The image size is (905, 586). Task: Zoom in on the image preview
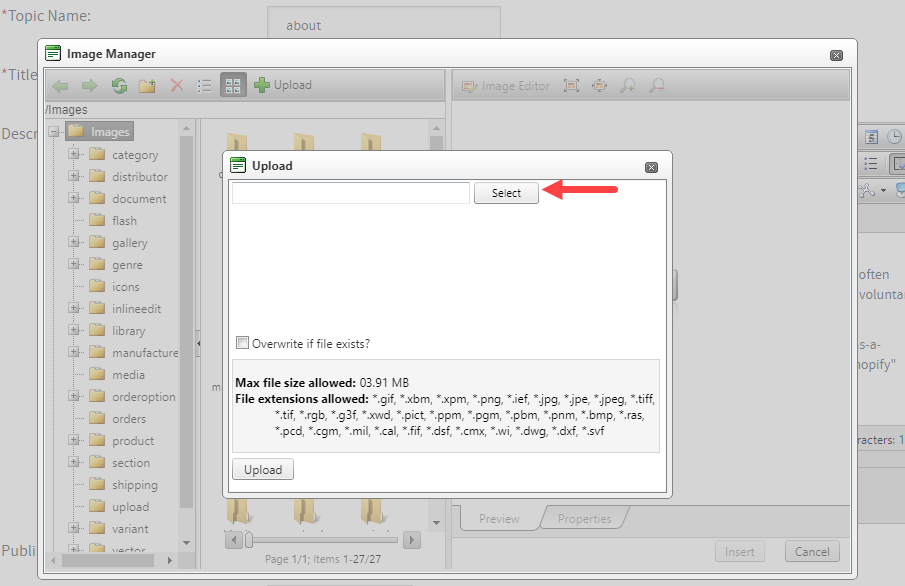click(628, 85)
